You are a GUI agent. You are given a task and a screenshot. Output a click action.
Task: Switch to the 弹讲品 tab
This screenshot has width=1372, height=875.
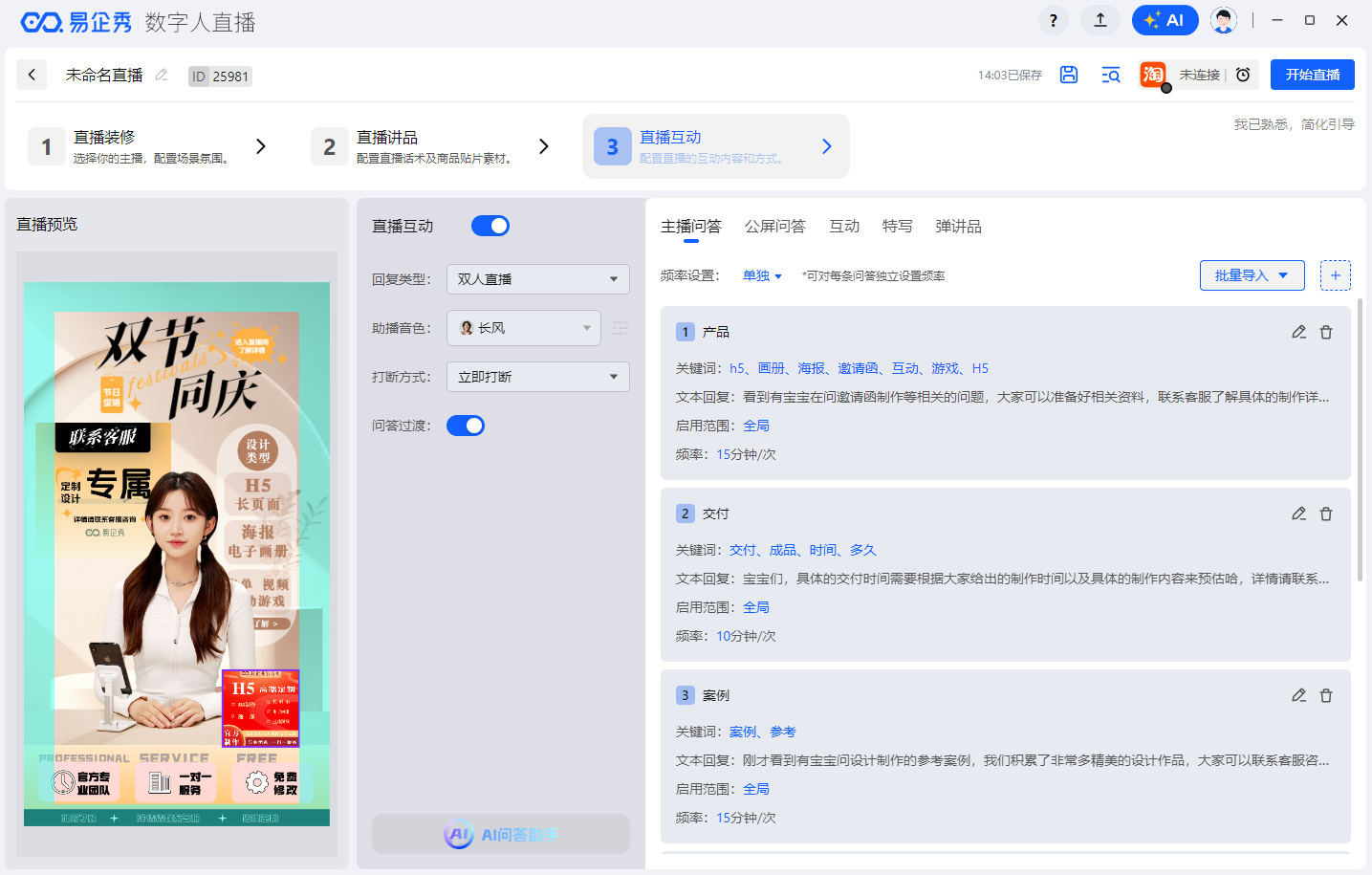click(958, 227)
